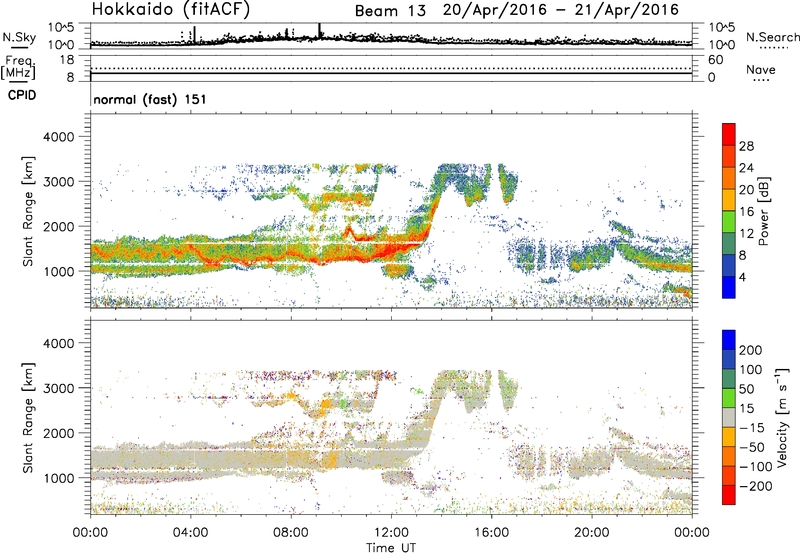
Task: Click the power panel 'Slant Range [km]' label
Action: (28, 211)
